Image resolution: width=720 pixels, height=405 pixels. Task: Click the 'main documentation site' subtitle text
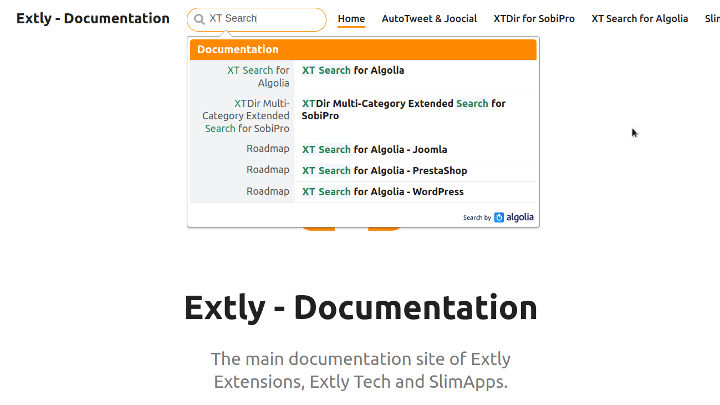coord(360,370)
